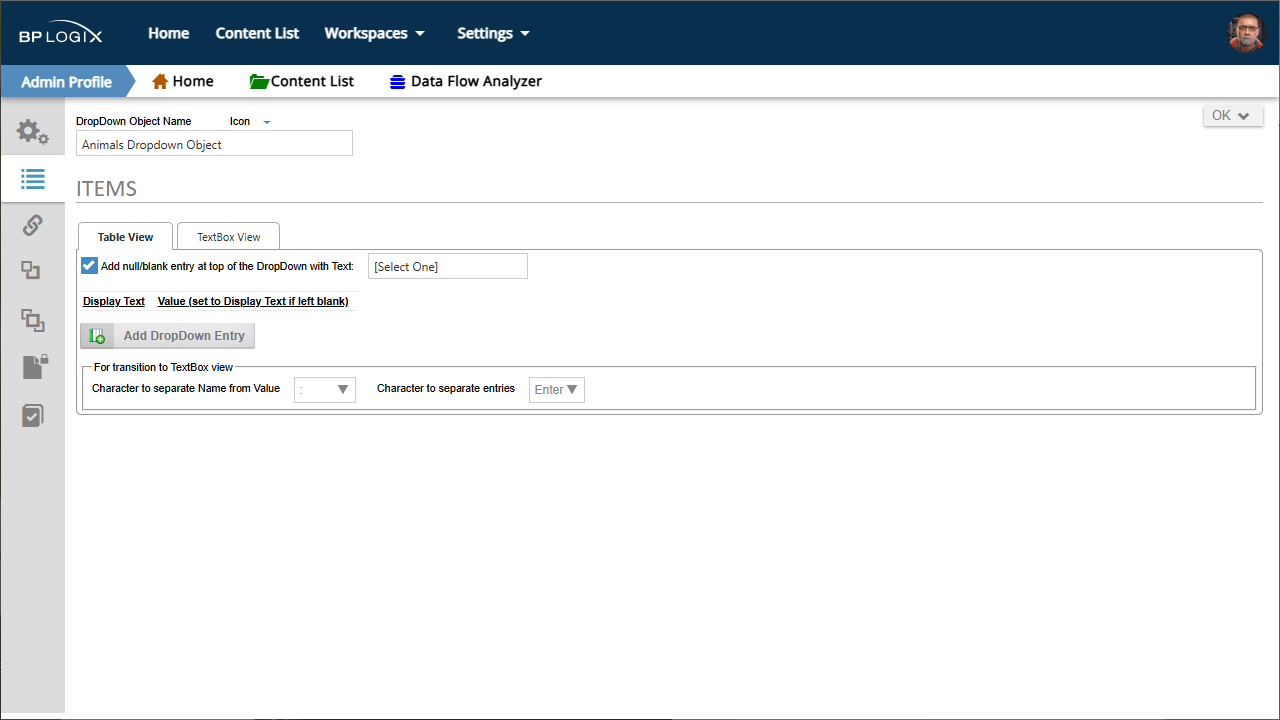
Task: Click the ITEMS section heading
Action: point(106,189)
